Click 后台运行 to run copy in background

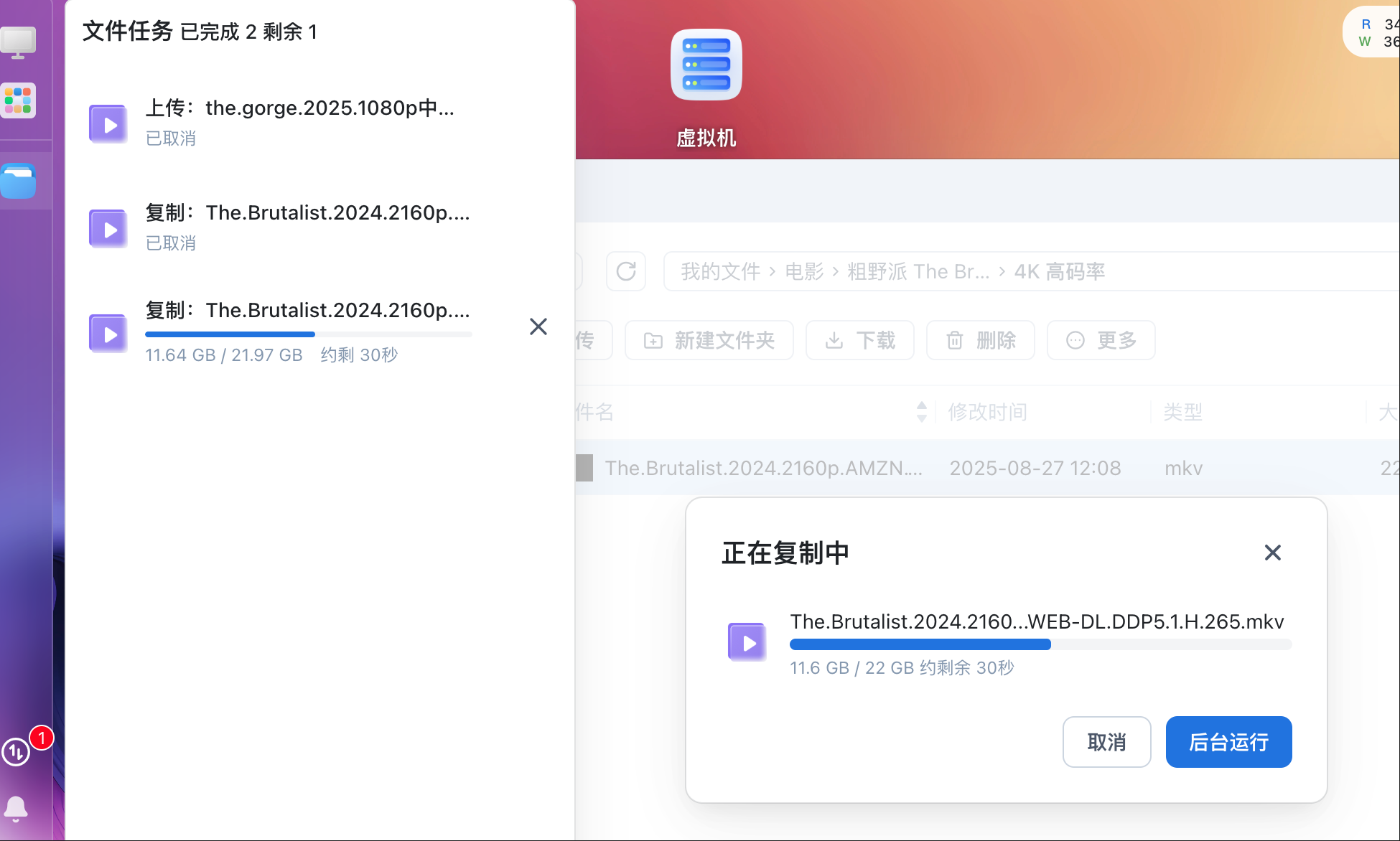click(x=1228, y=742)
